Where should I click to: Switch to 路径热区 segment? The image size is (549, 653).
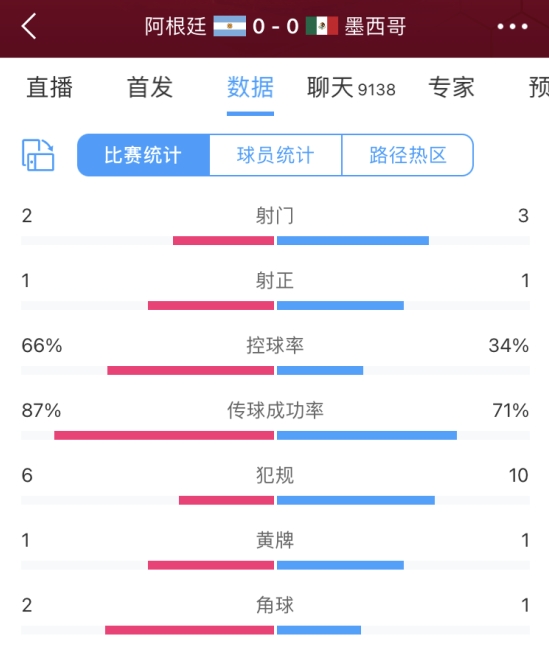[407, 155]
